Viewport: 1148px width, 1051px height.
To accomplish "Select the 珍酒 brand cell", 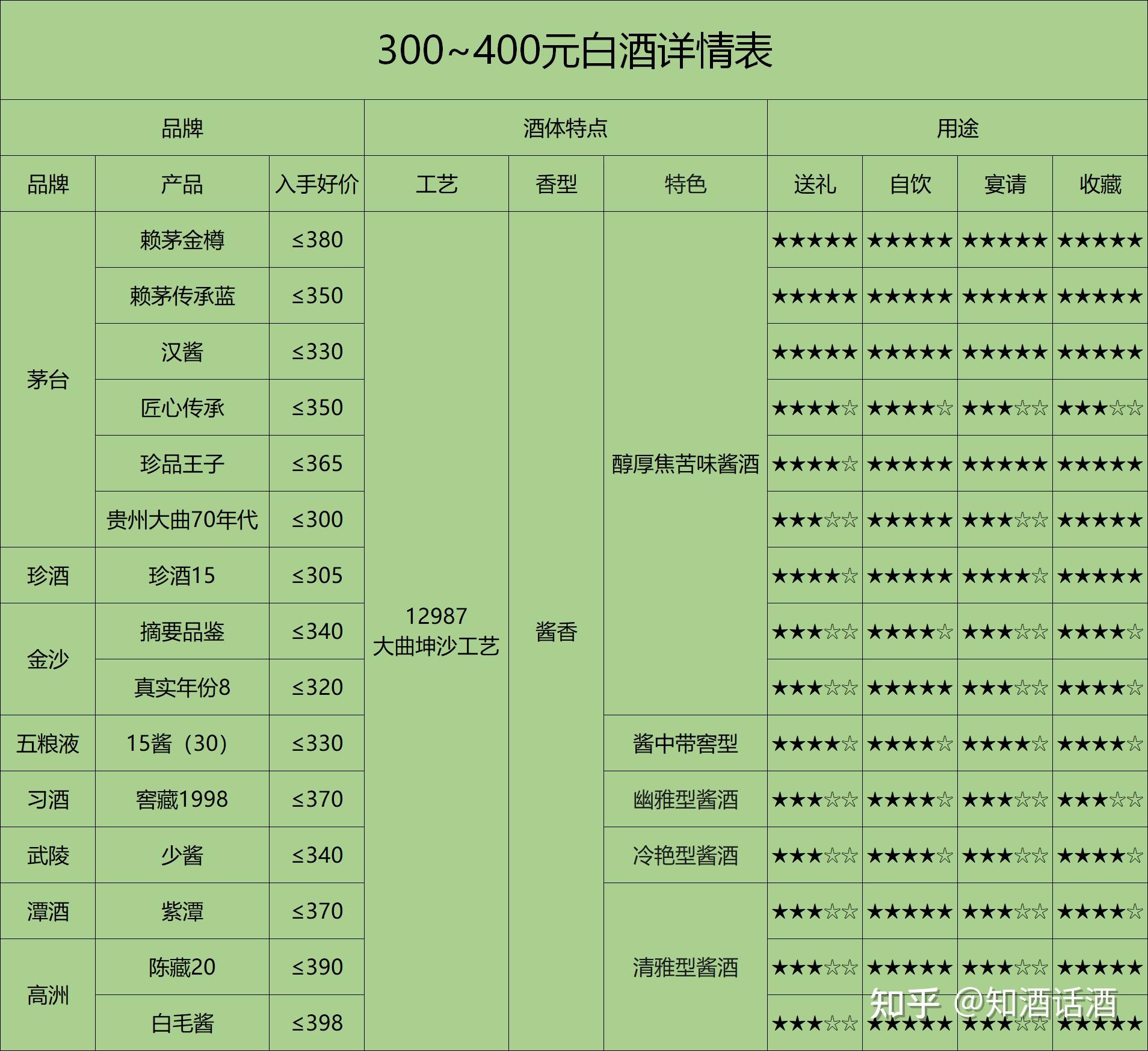I will pyautogui.click(x=48, y=575).
